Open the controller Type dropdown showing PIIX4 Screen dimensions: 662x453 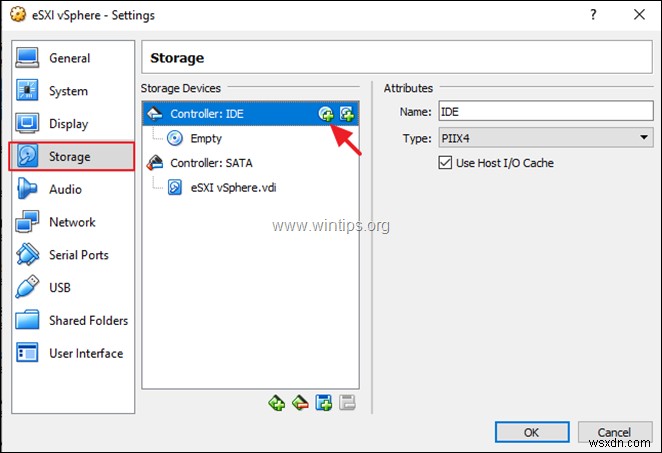[x=545, y=138]
